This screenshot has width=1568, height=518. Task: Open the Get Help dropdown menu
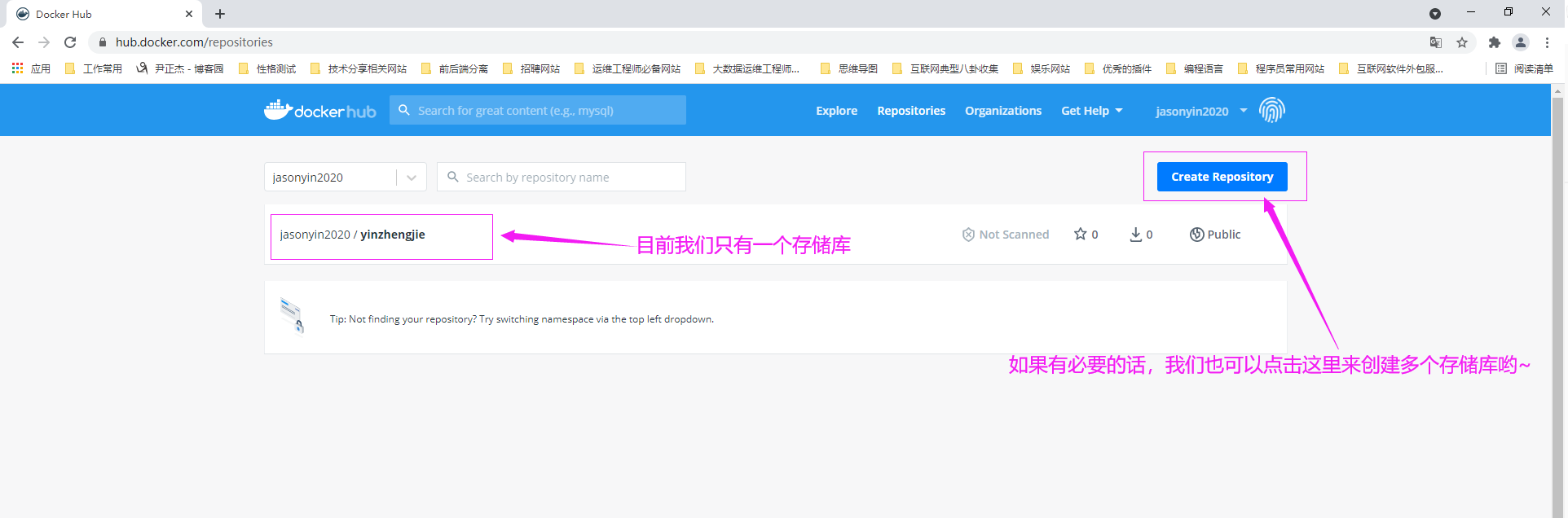1091,111
